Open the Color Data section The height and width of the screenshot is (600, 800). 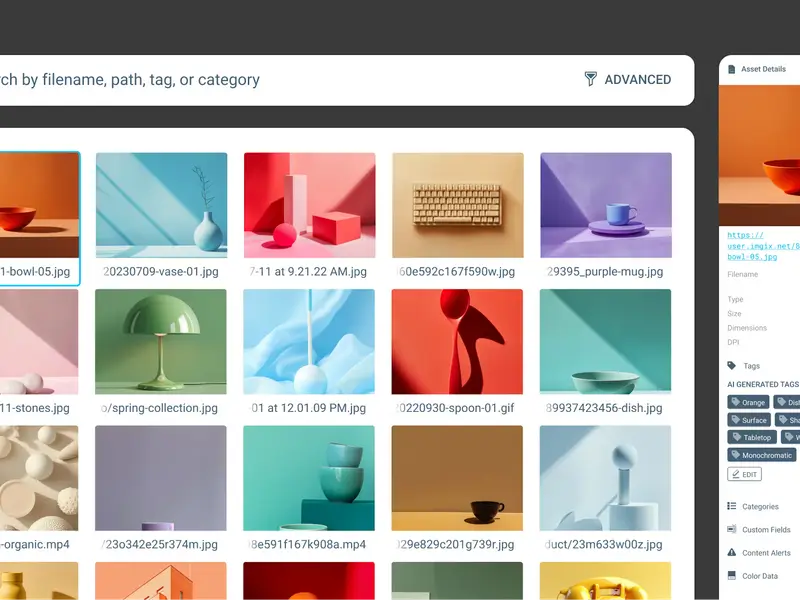tap(760, 576)
